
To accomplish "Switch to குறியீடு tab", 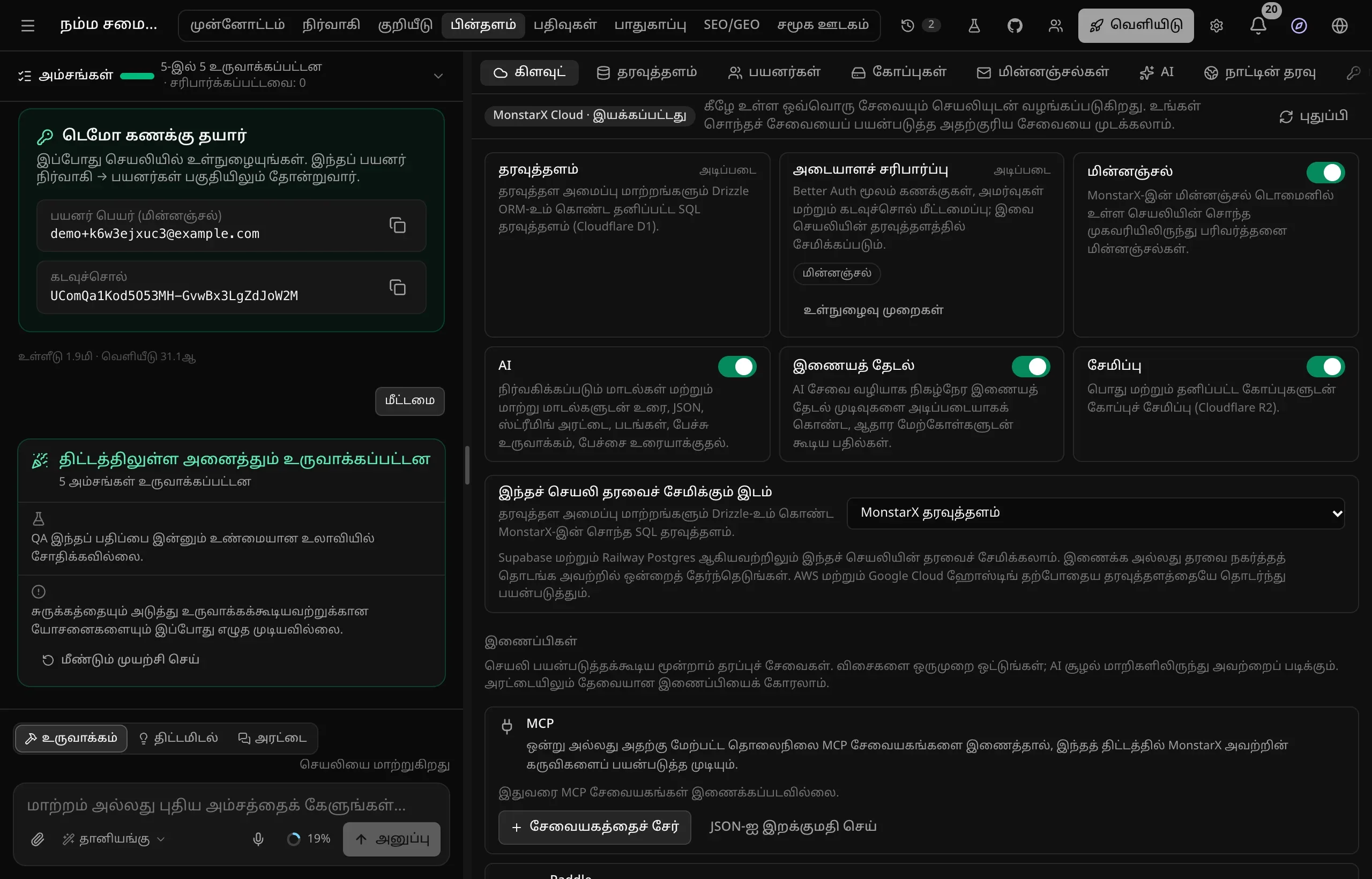I will pos(405,25).
